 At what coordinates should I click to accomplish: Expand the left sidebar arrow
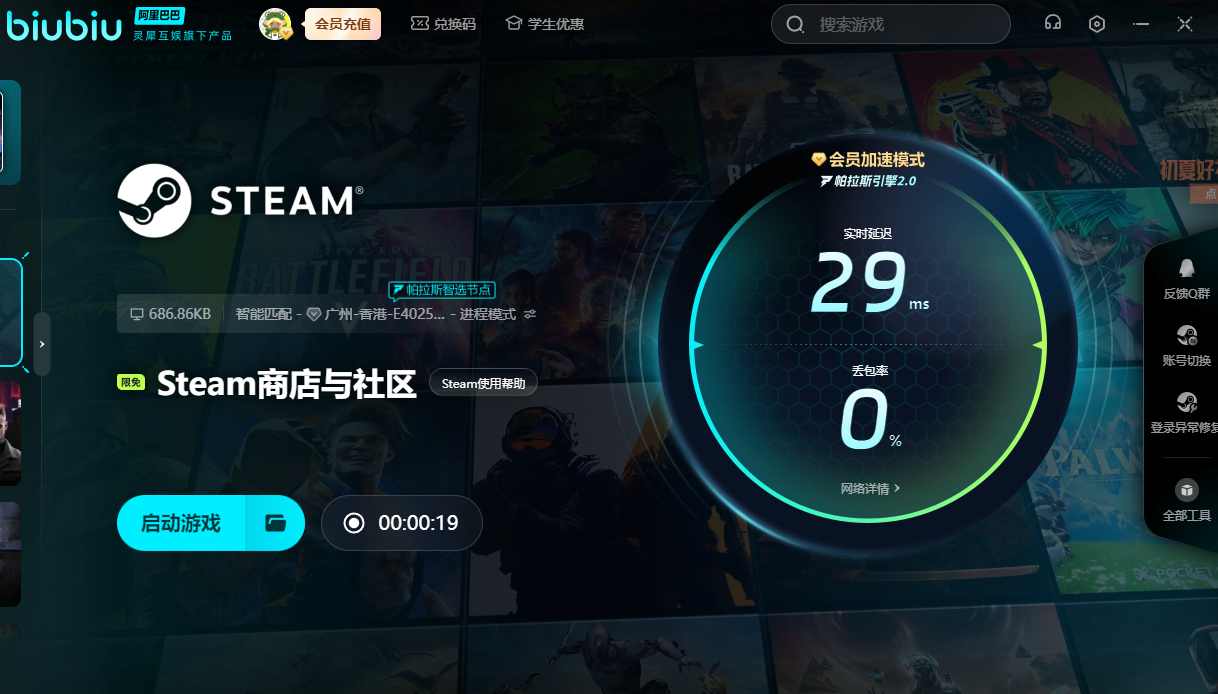41,344
